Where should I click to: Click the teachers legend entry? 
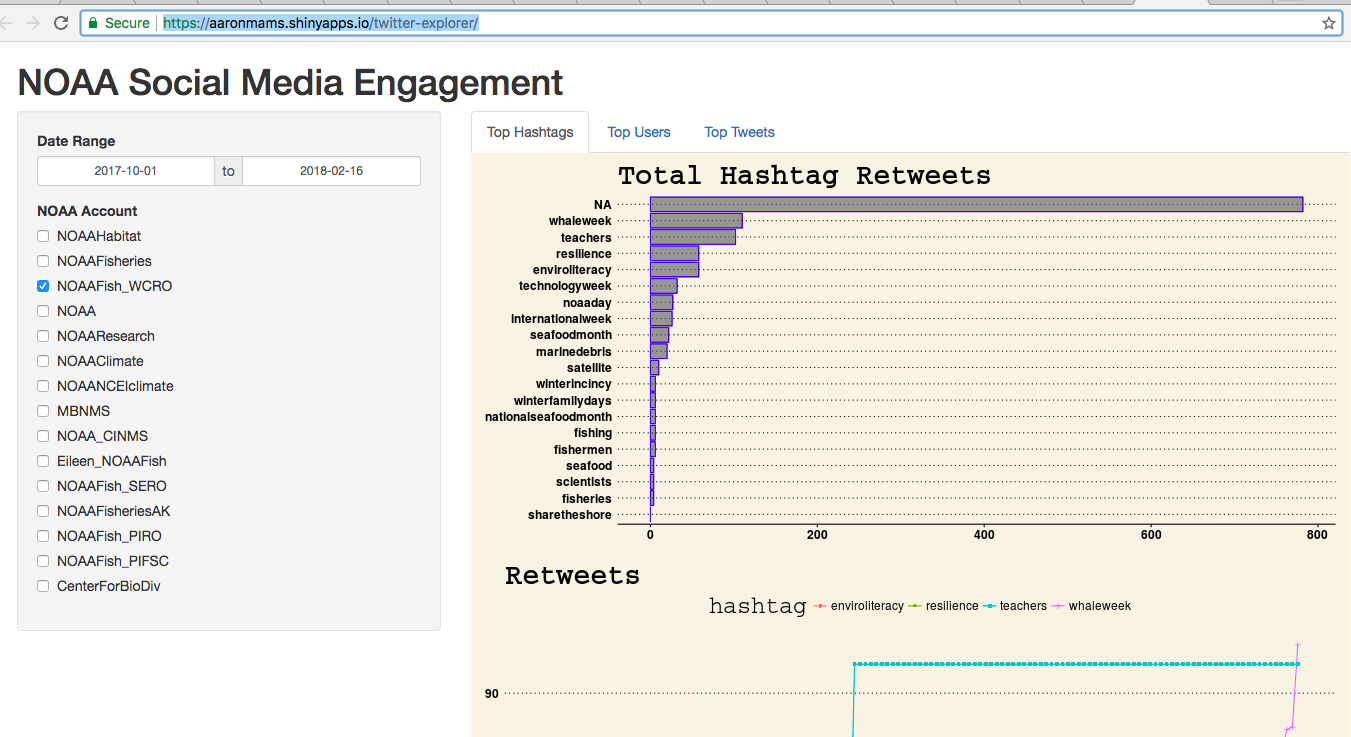(x=1015, y=606)
